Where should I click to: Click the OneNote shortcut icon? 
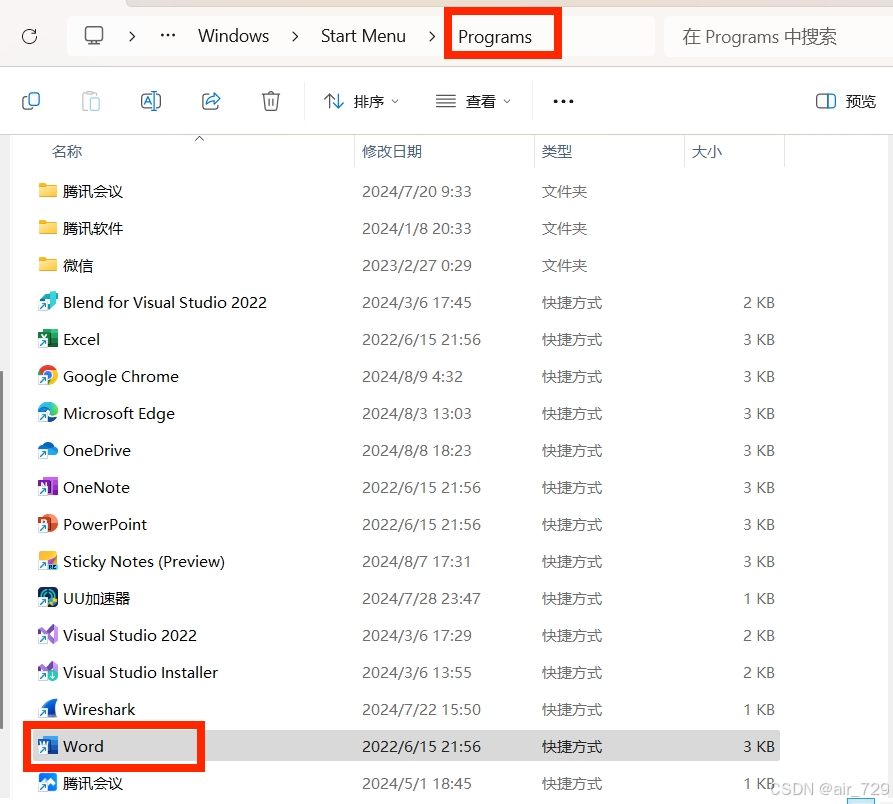coord(48,487)
